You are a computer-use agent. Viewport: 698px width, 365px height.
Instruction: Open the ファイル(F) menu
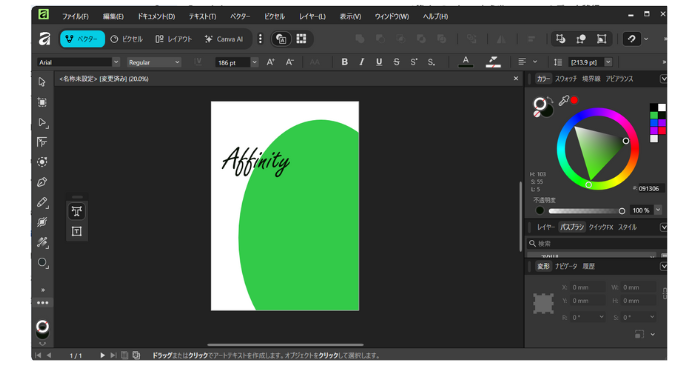(75, 16)
